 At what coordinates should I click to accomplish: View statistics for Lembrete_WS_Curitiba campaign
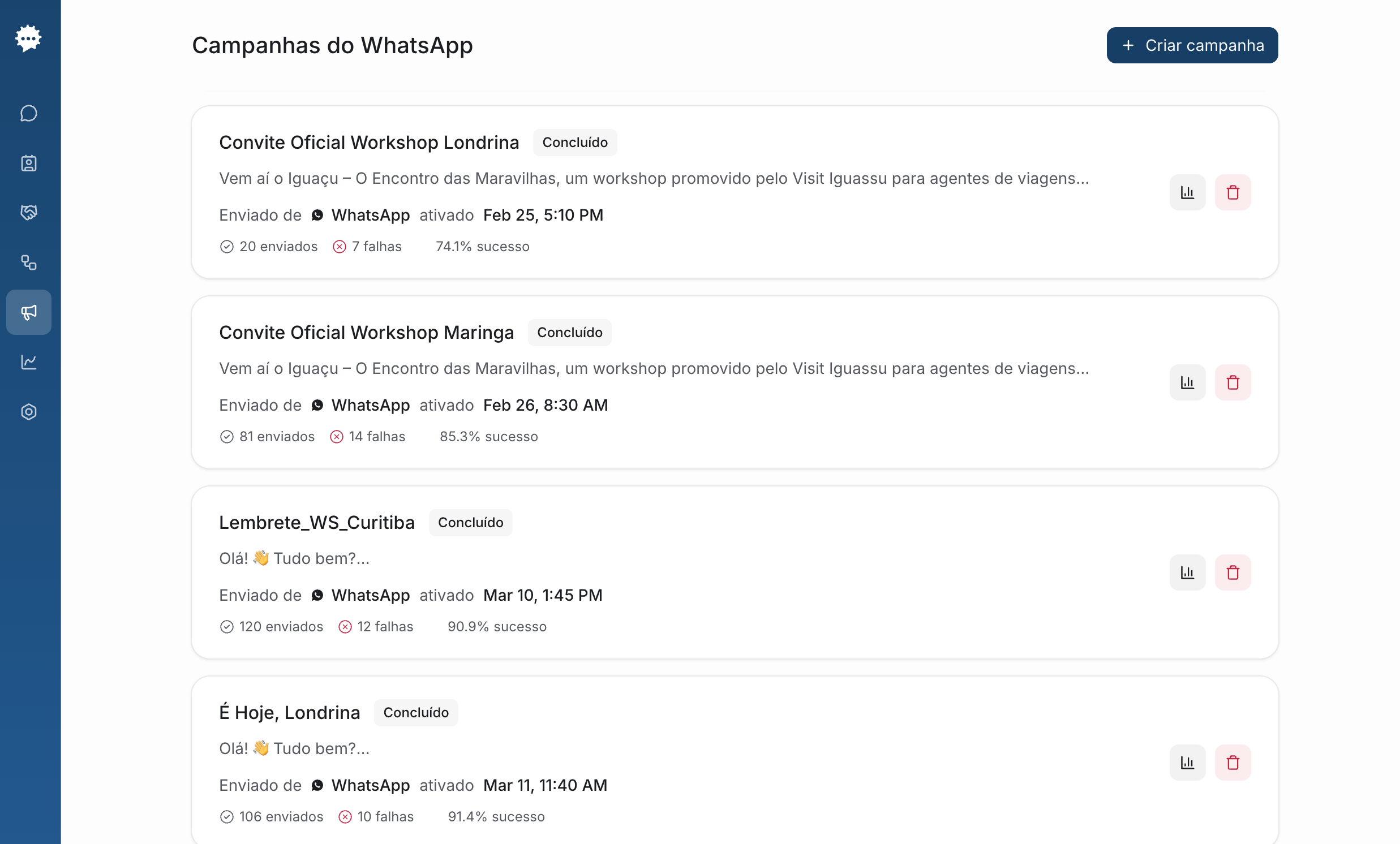click(1187, 572)
